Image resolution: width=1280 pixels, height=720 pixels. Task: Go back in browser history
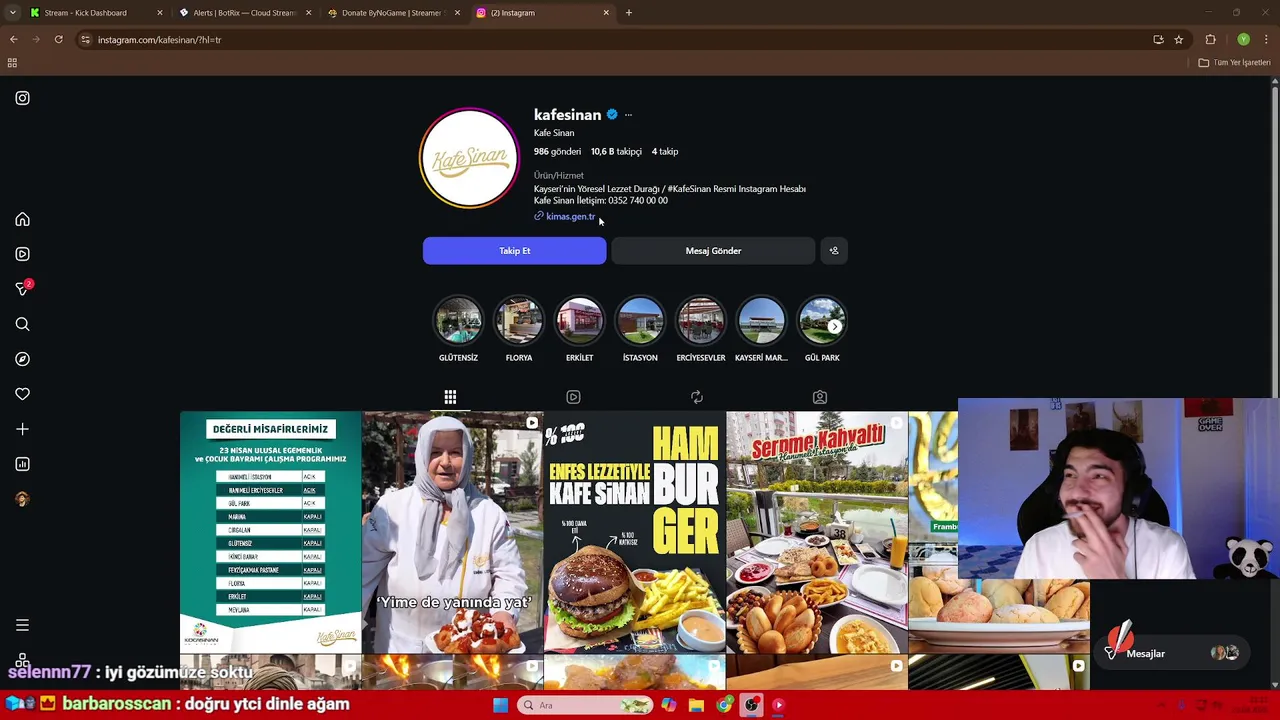point(13,40)
